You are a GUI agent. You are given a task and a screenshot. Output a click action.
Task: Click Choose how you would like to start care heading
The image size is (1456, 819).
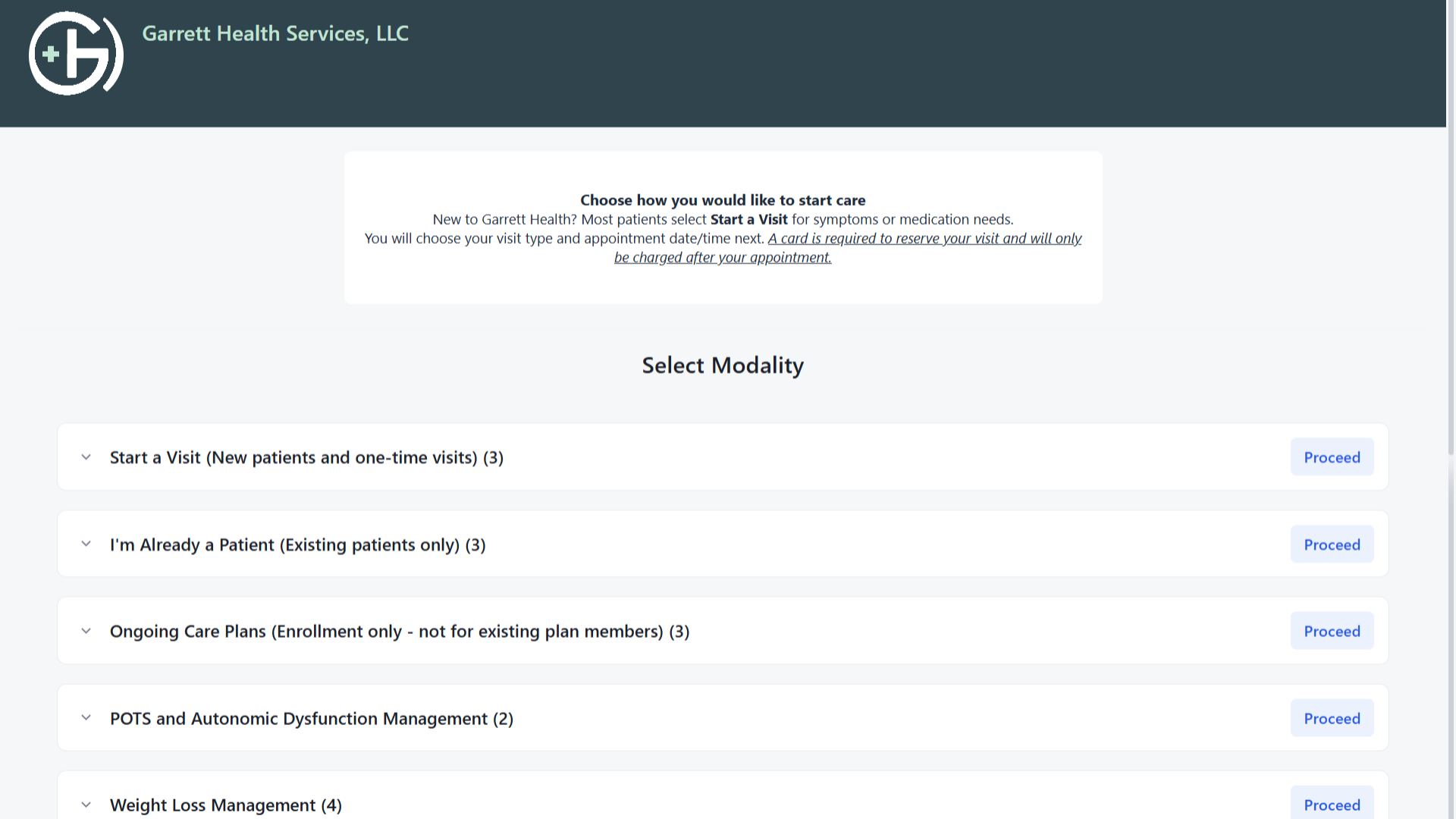tap(723, 200)
